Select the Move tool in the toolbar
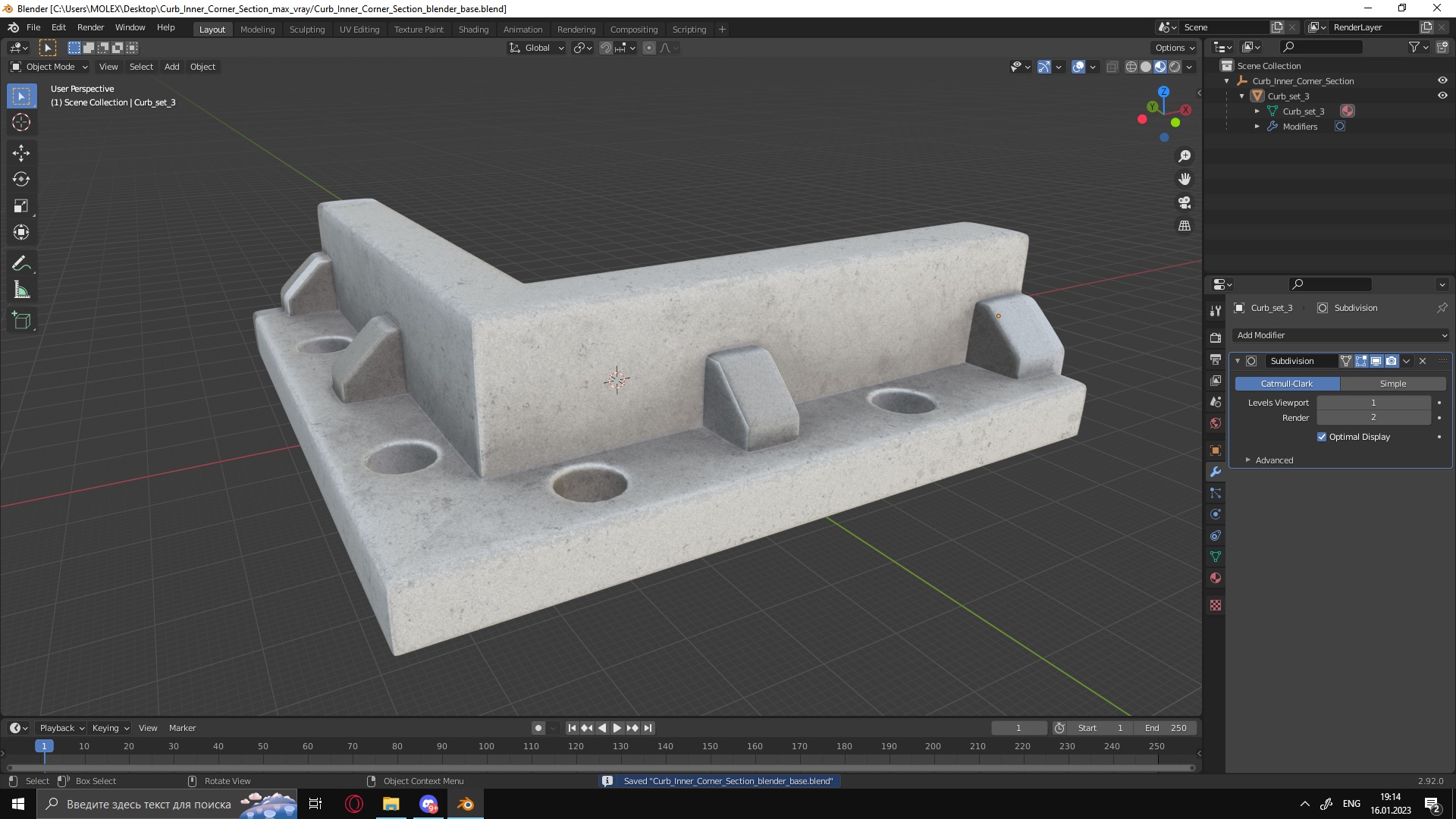Image resolution: width=1456 pixels, height=819 pixels. [x=21, y=152]
